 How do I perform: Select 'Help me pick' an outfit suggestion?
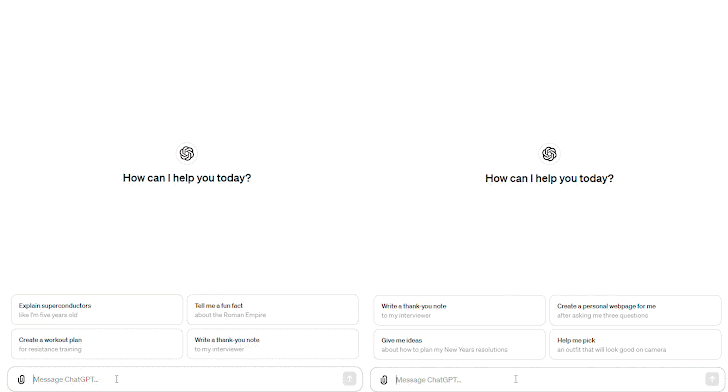click(636, 345)
